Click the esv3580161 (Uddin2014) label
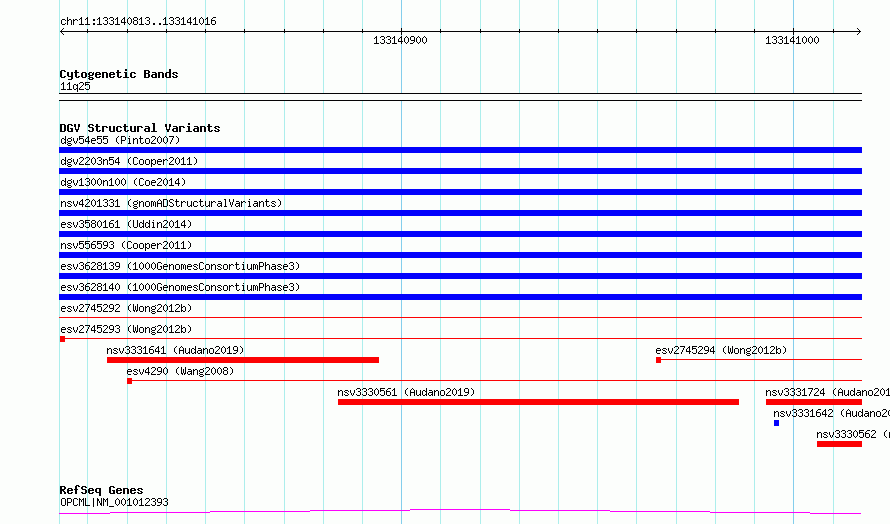The width and height of the screenshot is (890, 524). pyautogui.click(x=126, y=224)
